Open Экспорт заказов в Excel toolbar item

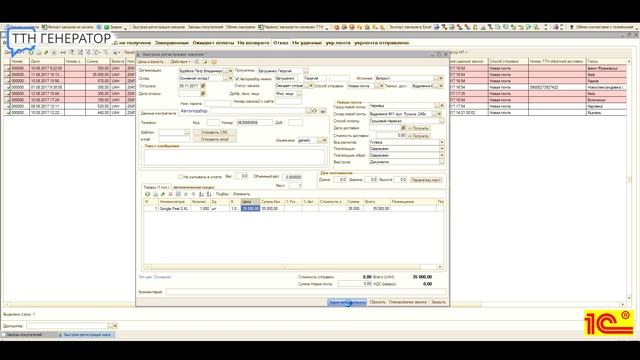coord(410,27)
